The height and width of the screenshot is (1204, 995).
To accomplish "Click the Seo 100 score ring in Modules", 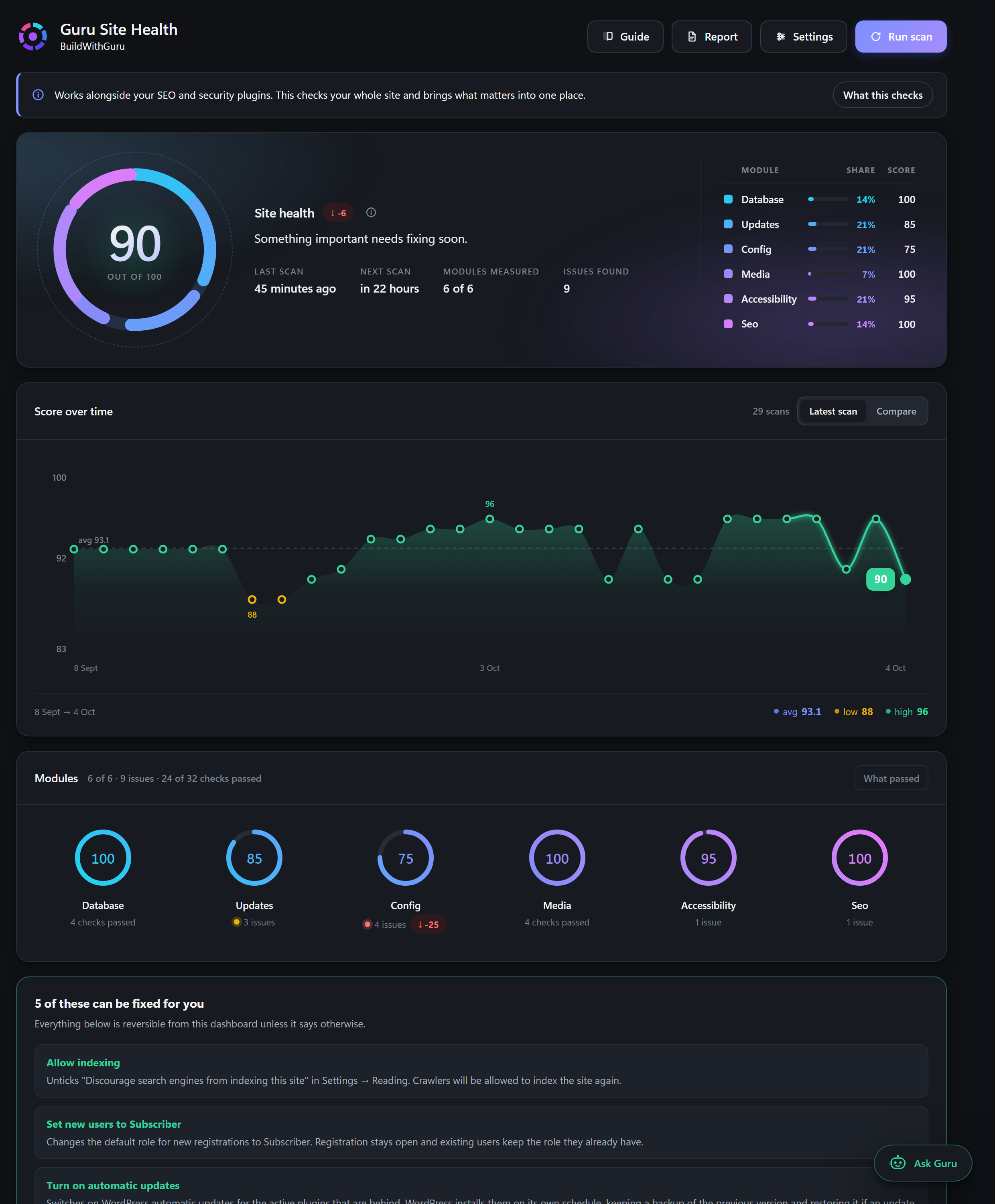I will [860, 858].
